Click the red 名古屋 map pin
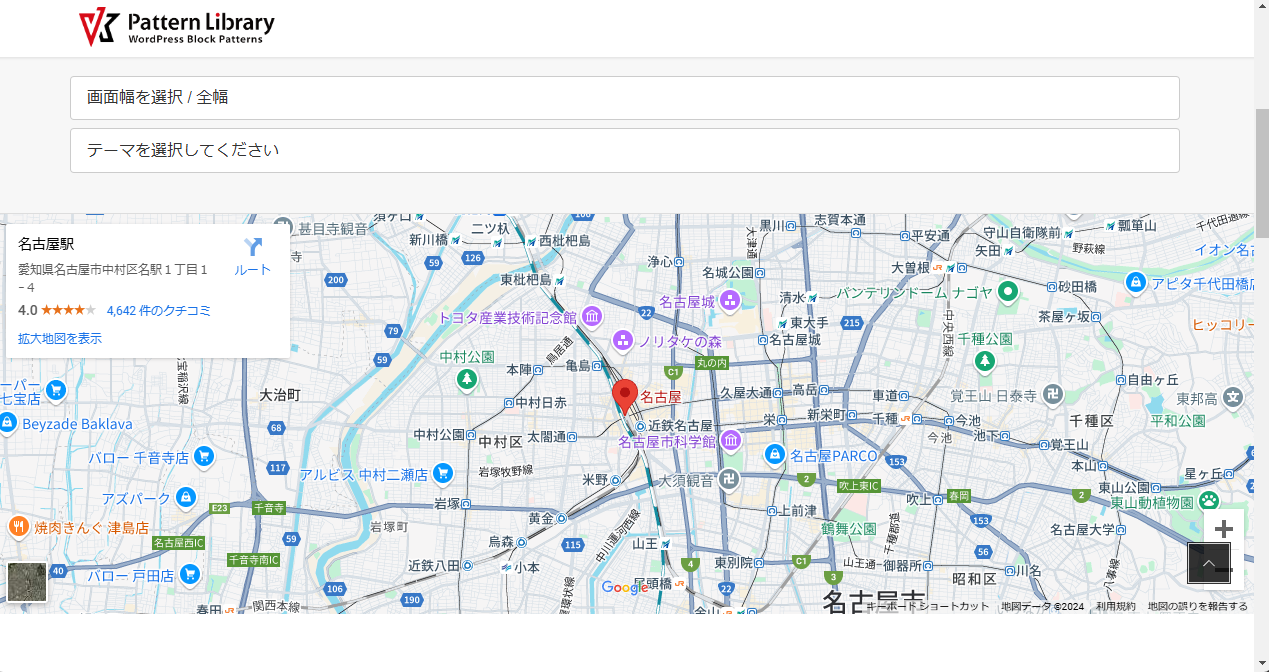 tap(625, 396)
